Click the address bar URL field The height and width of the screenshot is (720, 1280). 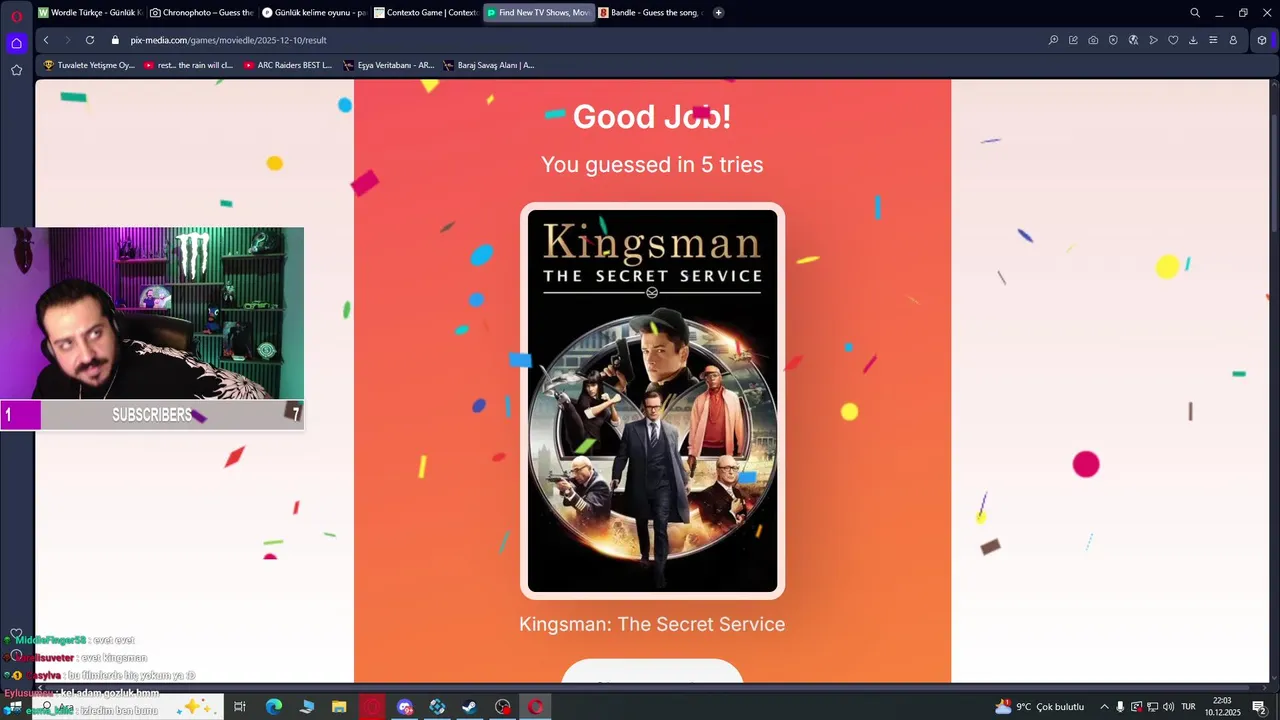click(580, 40)
